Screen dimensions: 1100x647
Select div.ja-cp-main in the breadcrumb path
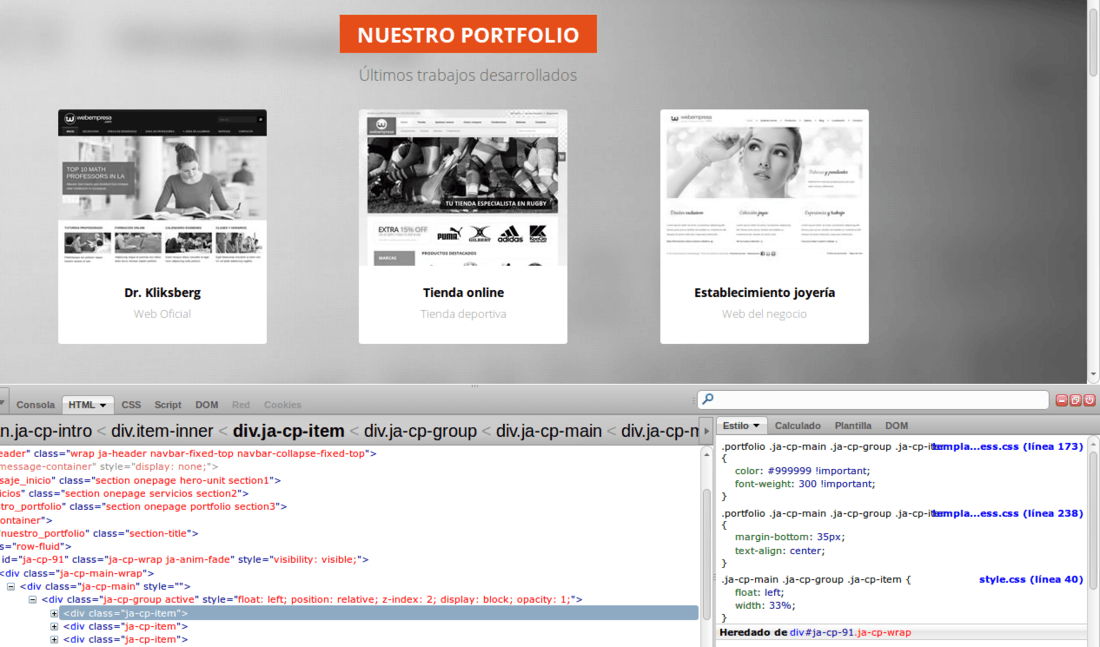[x=549, y=431]
